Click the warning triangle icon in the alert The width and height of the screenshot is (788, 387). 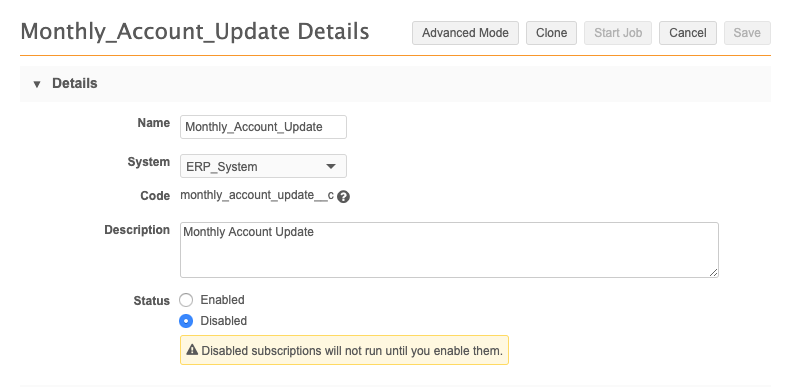pyautogui.click(x=192, y=350)
